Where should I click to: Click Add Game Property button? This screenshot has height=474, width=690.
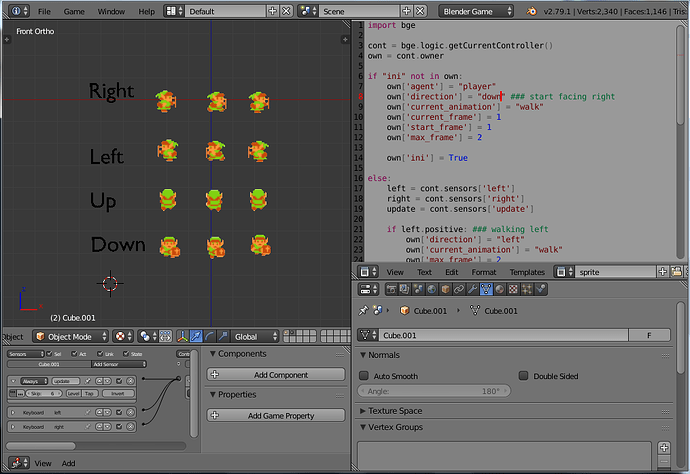[x=276, y=415]
